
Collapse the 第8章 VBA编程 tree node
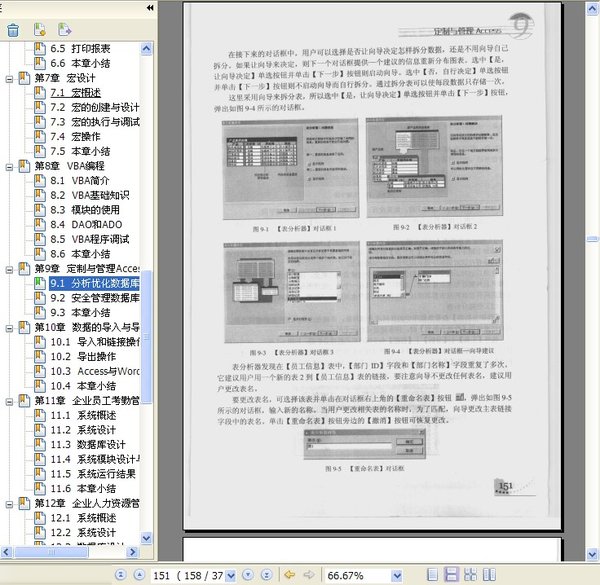pyautogui.click(x=9, y=167)
